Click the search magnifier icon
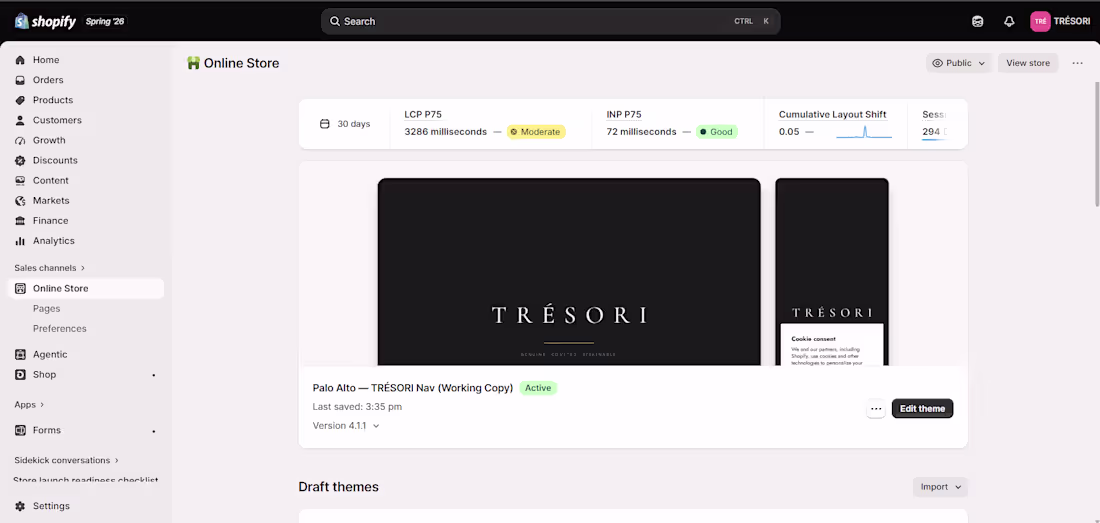Screen dimensions: 1100x523 pyautogui.click(x=335, y=21)
